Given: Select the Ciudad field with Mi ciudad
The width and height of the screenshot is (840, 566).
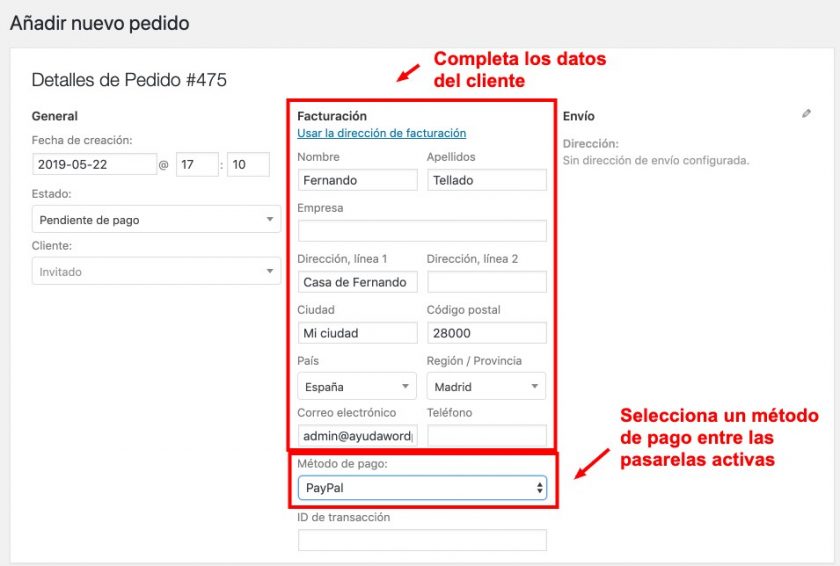Looking at the screenshot, I should (357, 333).
